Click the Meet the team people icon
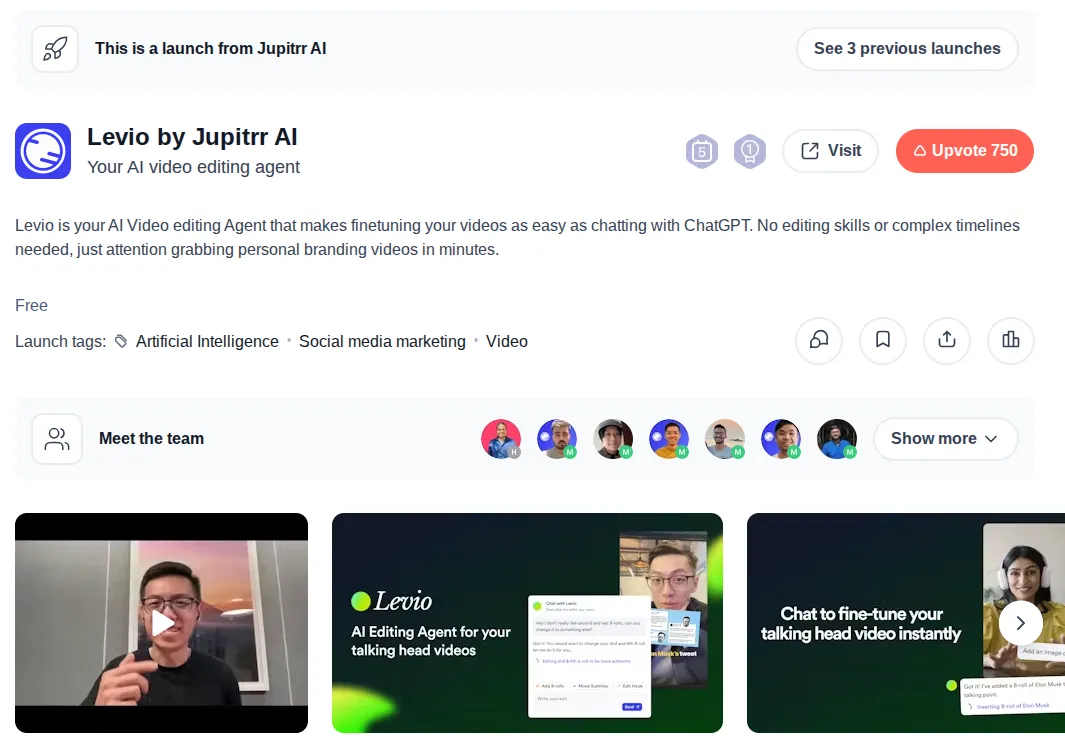Screen dimensions: 1065x752 [x=57, y=438]
